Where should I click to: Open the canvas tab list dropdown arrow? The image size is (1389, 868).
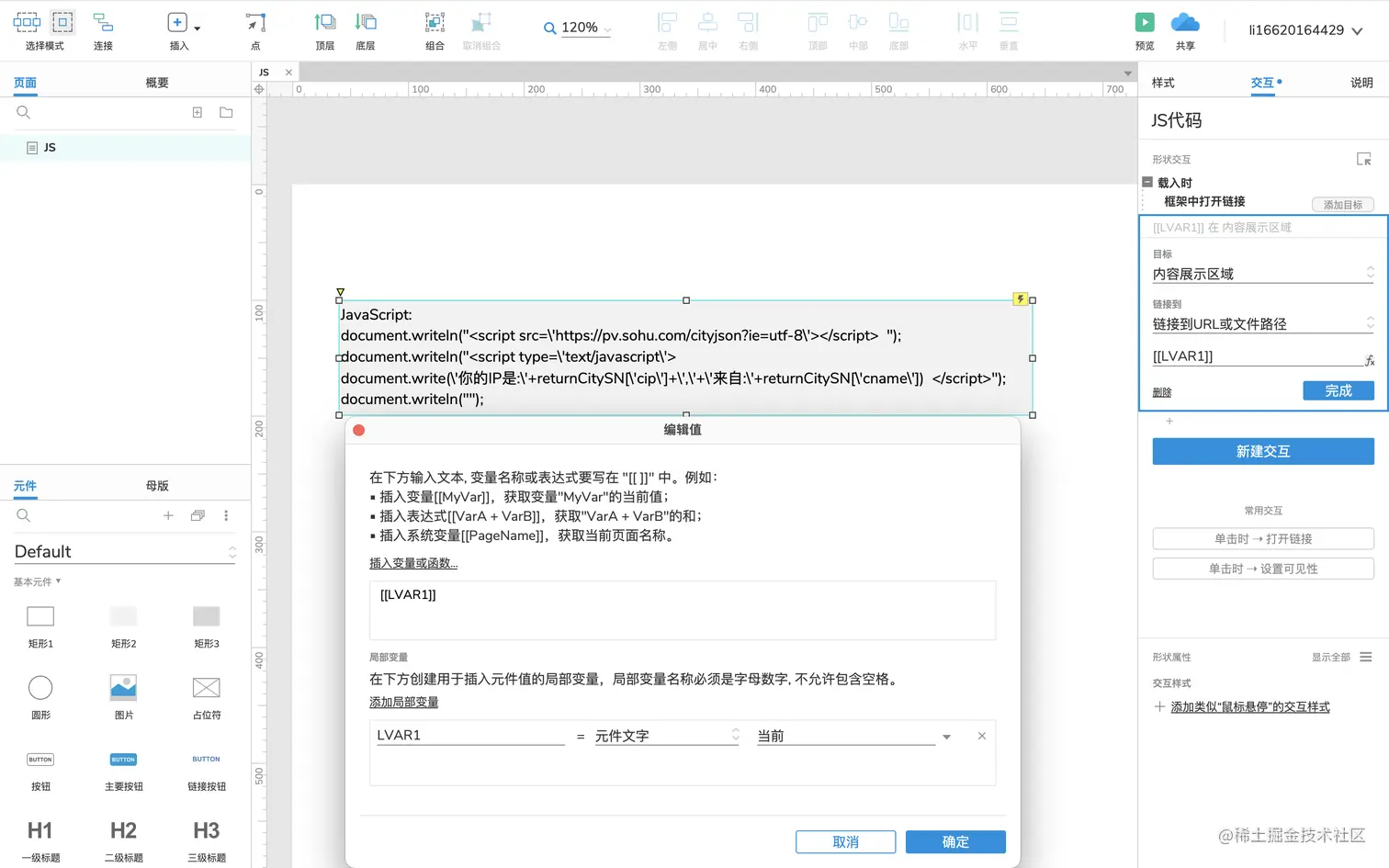1127,73
